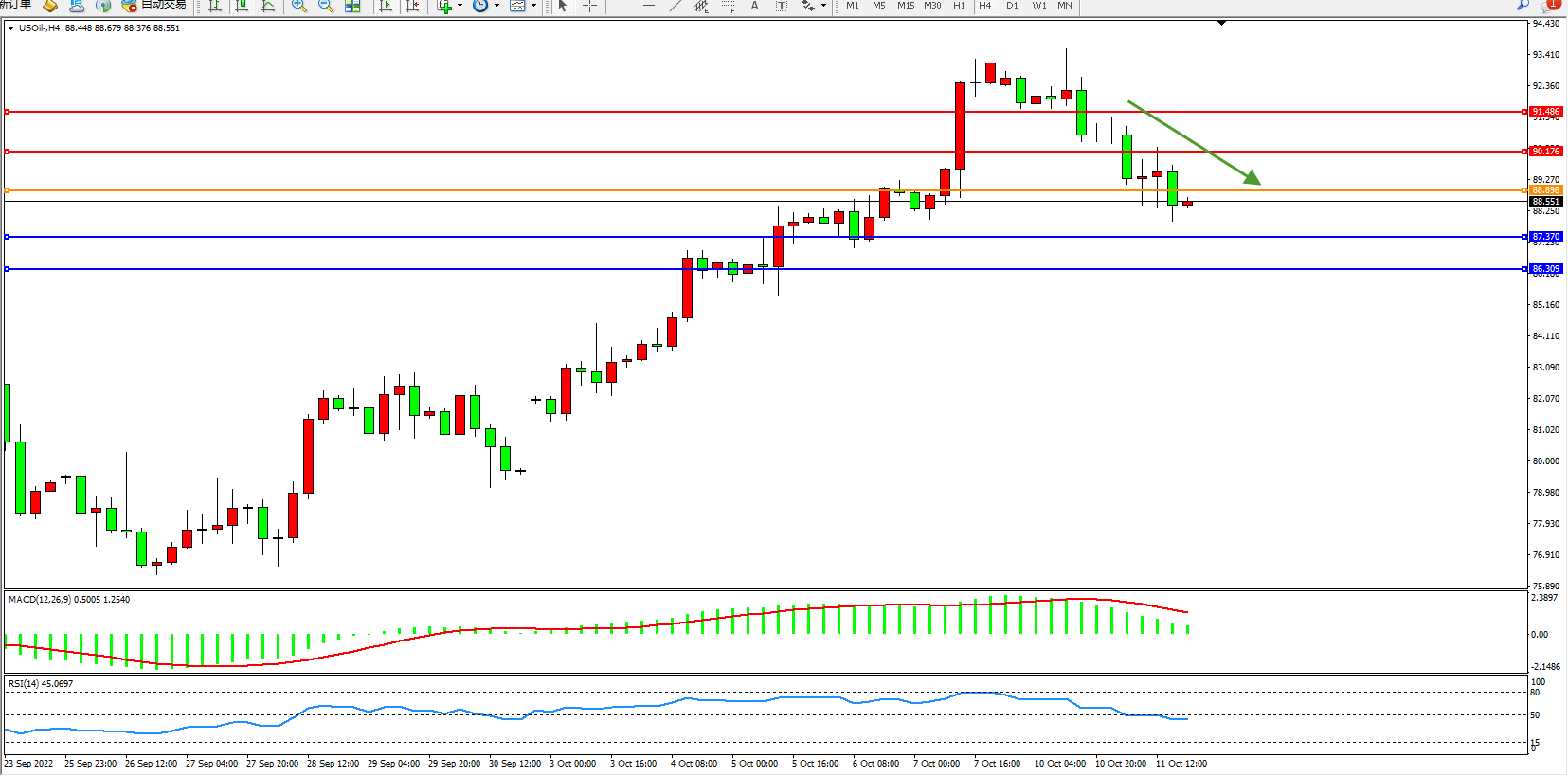Switch chart to line chart mode
The width and height of the screenshot is (1568, 776).
269,6
